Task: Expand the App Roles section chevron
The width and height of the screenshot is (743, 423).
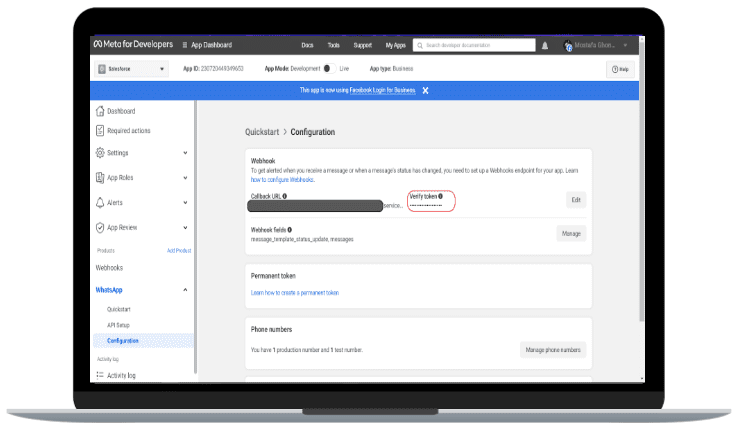Action: [x=185, y=178]
